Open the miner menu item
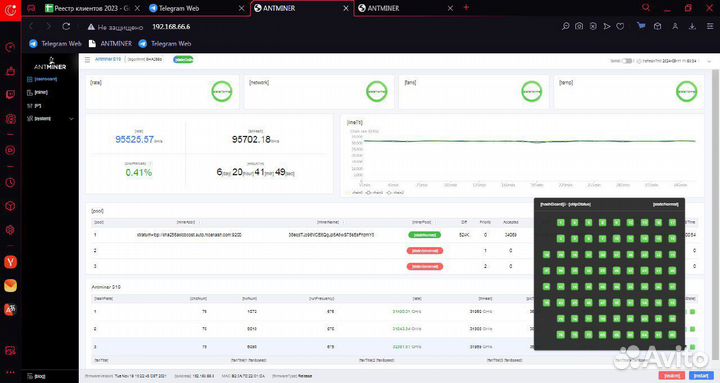Screen dimensions: 720x383 (x=38, y=92)
